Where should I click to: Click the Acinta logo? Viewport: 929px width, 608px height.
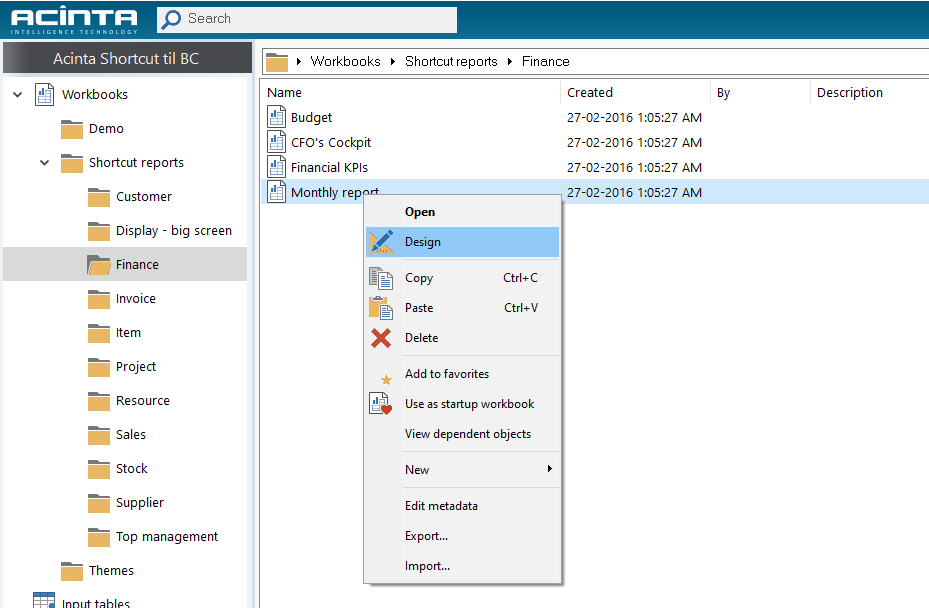coord(74,21)
